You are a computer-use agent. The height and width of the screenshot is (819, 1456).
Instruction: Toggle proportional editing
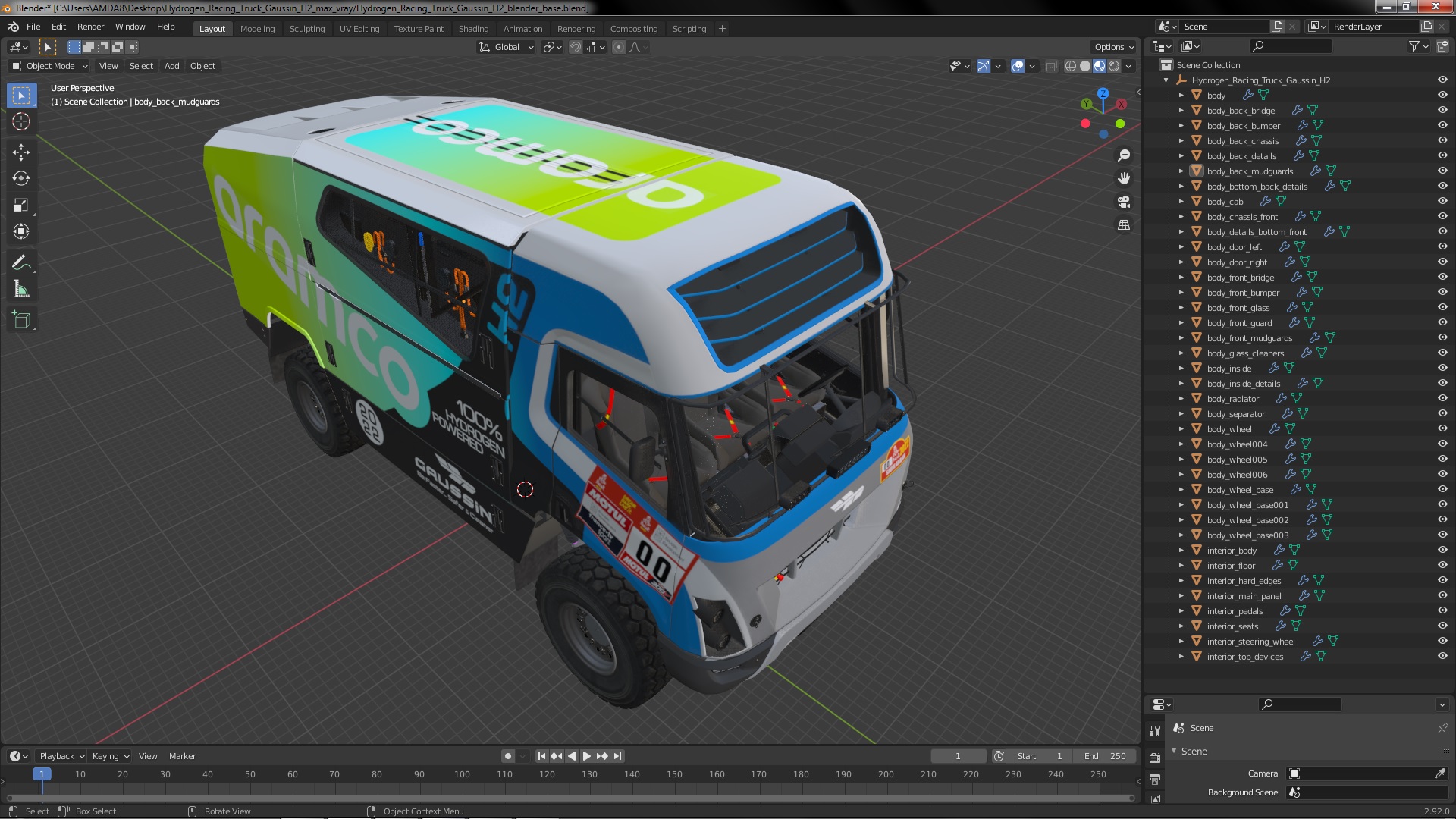tap(619, 47)
